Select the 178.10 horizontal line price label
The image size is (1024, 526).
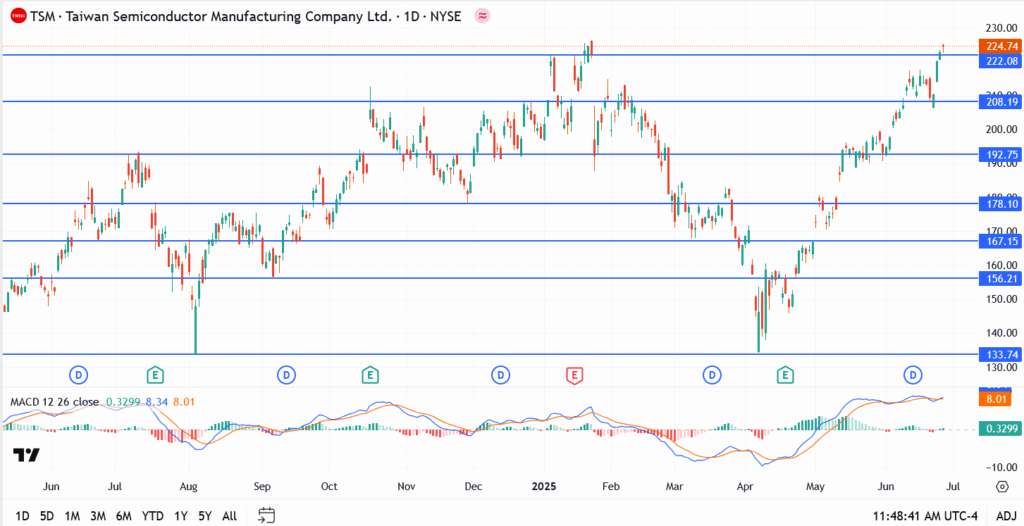[x=999, y=204]
